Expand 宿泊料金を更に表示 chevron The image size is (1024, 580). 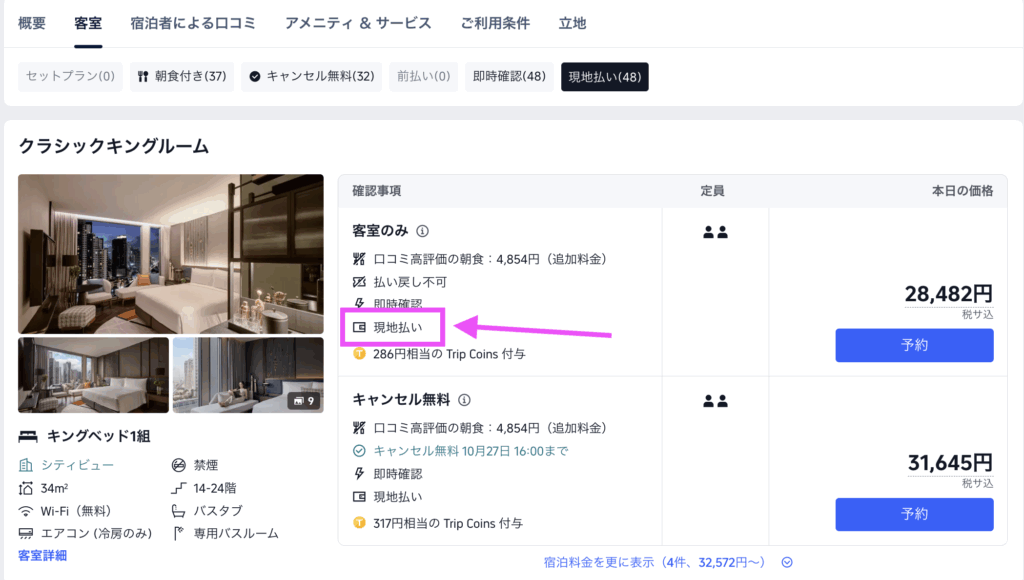787,562
